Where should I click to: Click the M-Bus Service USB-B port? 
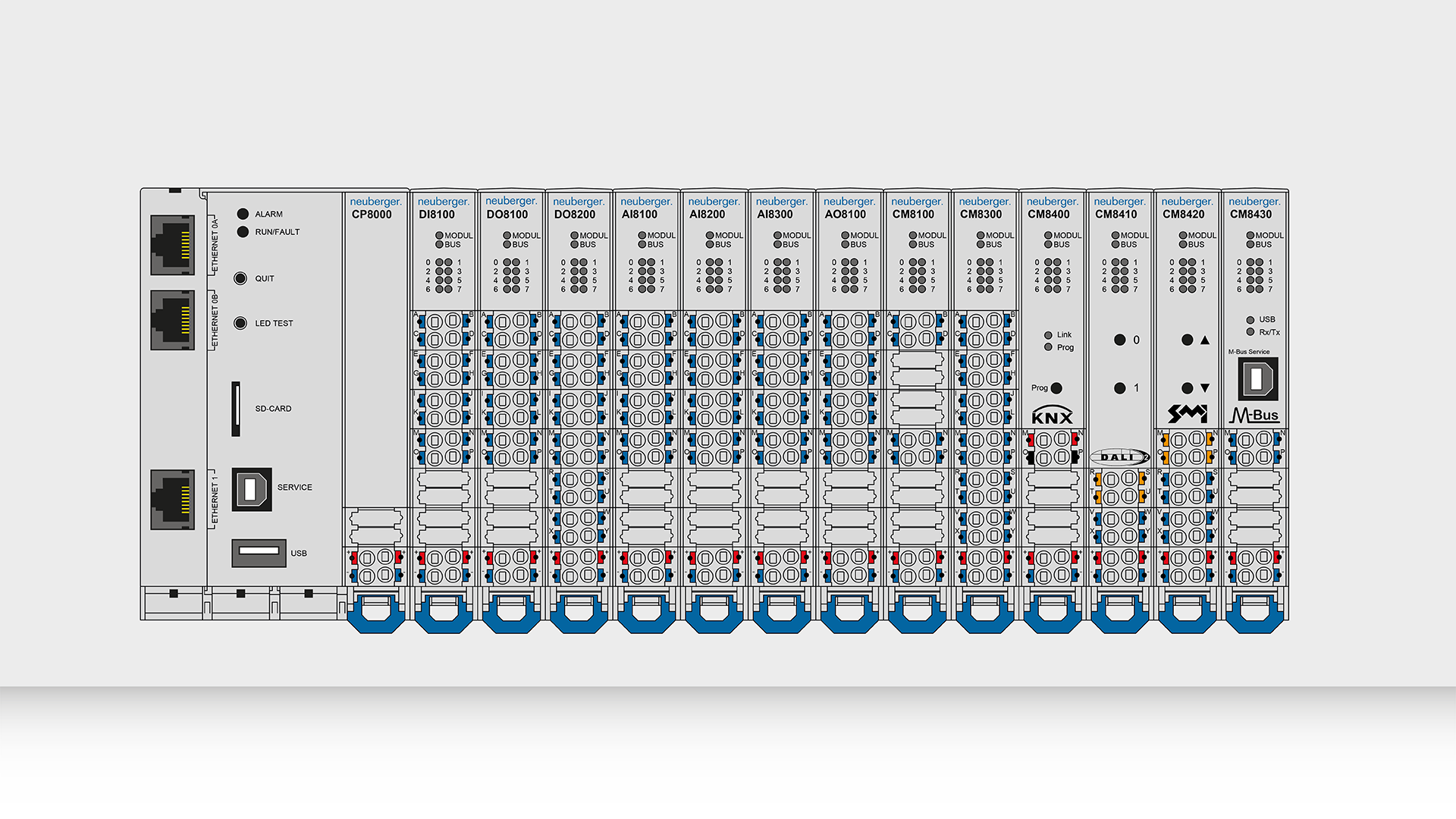[x=1257, y=378]
